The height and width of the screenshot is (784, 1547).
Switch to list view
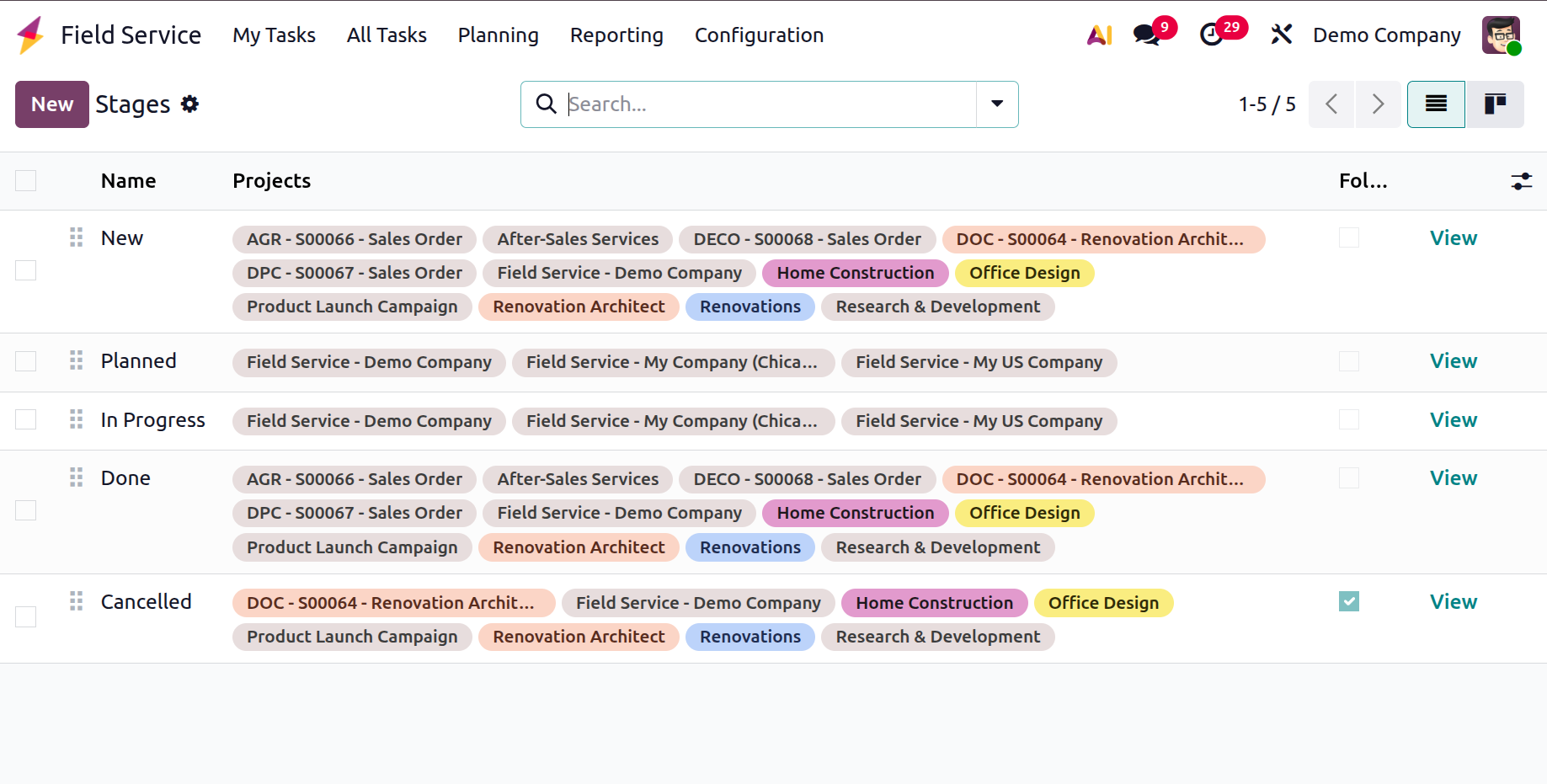coord(1436,104)
